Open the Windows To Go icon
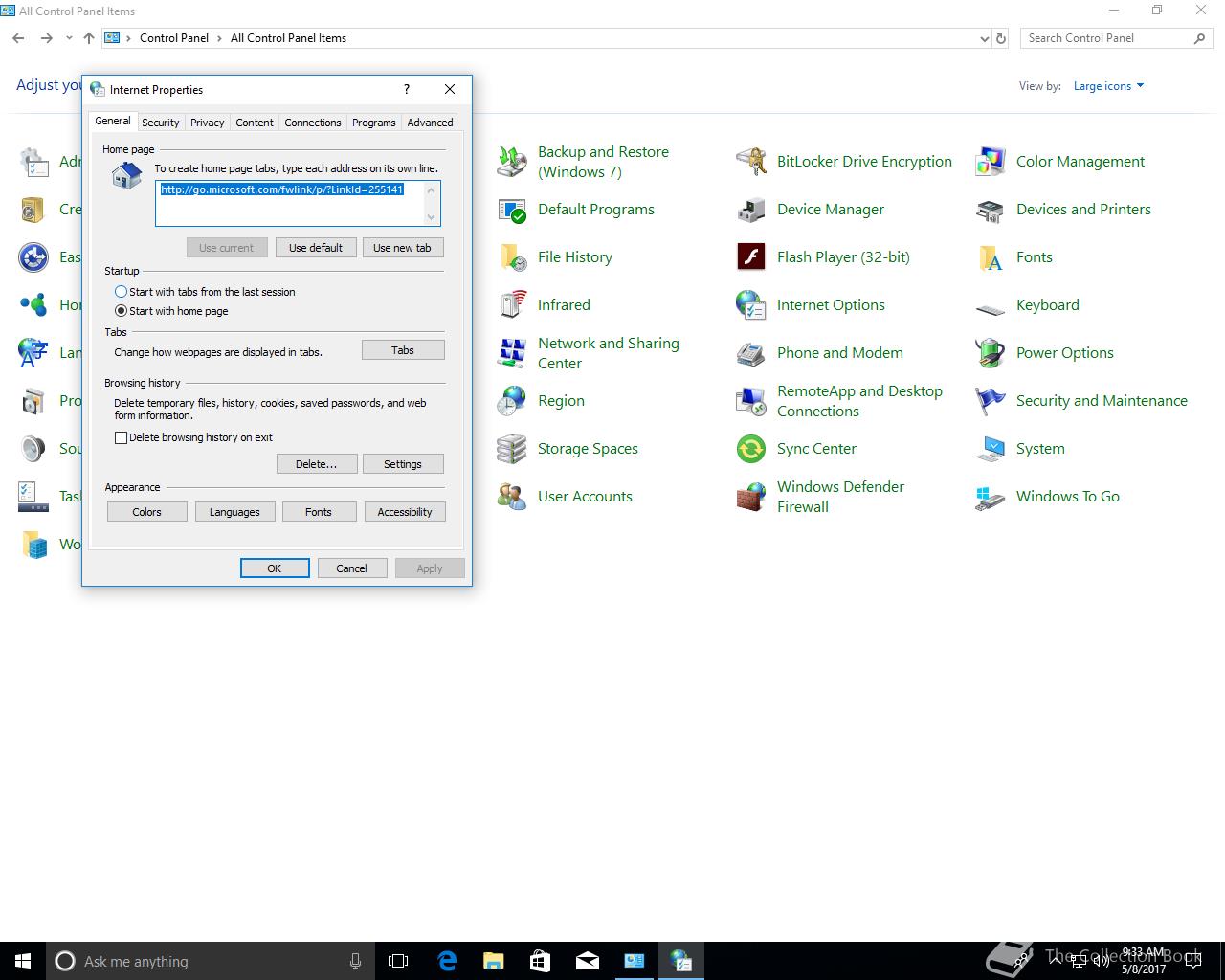Viewport: 1225px width, 980px height. [x=991, y=497]
